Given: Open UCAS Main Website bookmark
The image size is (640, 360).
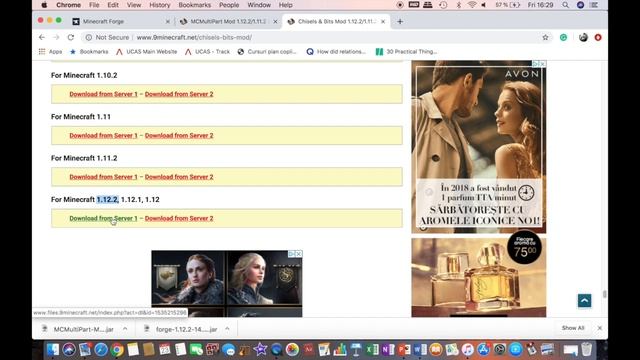Looking at the screenshot, I should pyautogui.click(x=147, y=51).
